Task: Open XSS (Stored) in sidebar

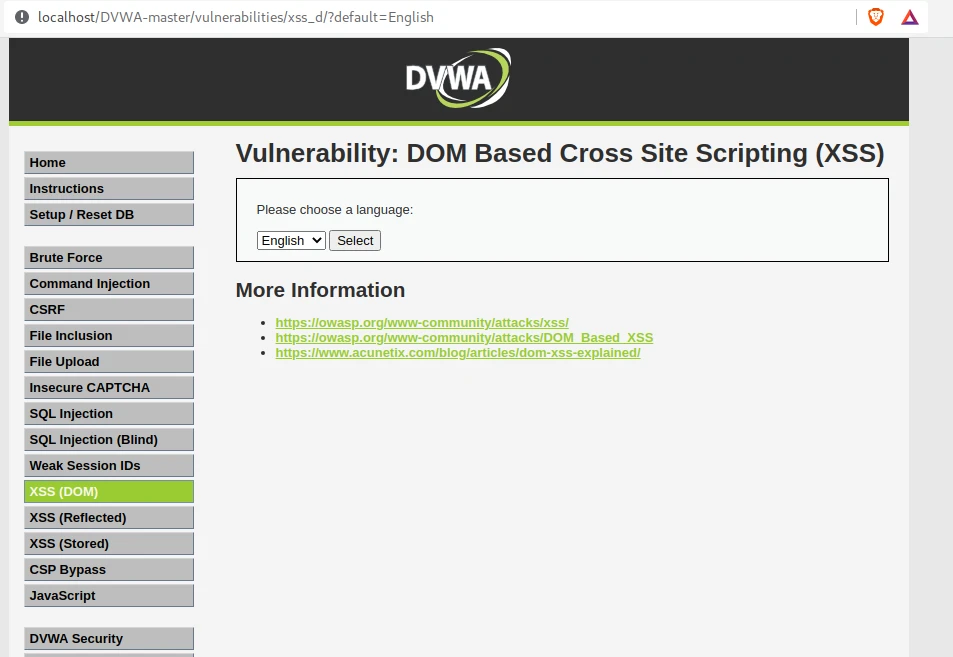Action: tap(108, 544)
